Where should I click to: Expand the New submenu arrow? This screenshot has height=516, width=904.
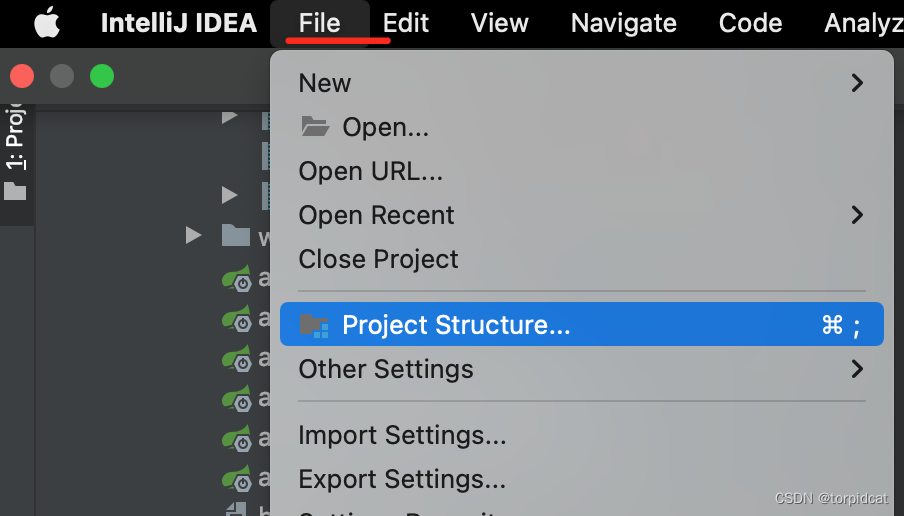(x=856, y=83)
